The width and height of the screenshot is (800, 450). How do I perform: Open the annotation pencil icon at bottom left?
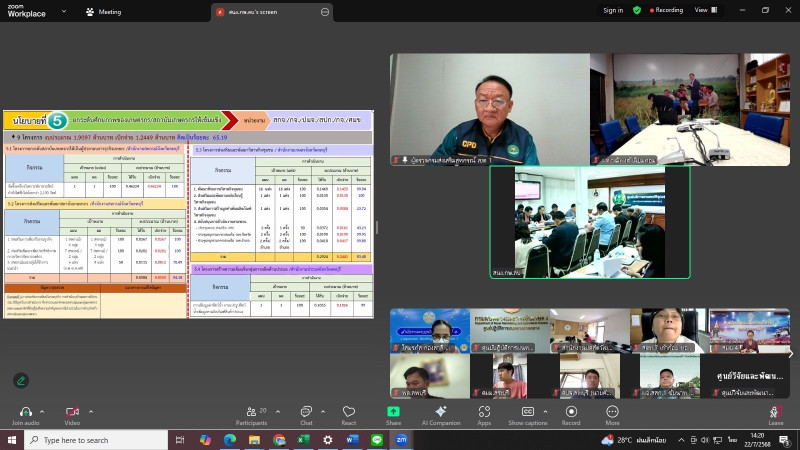pyautogui.click(x=21, y=380)
